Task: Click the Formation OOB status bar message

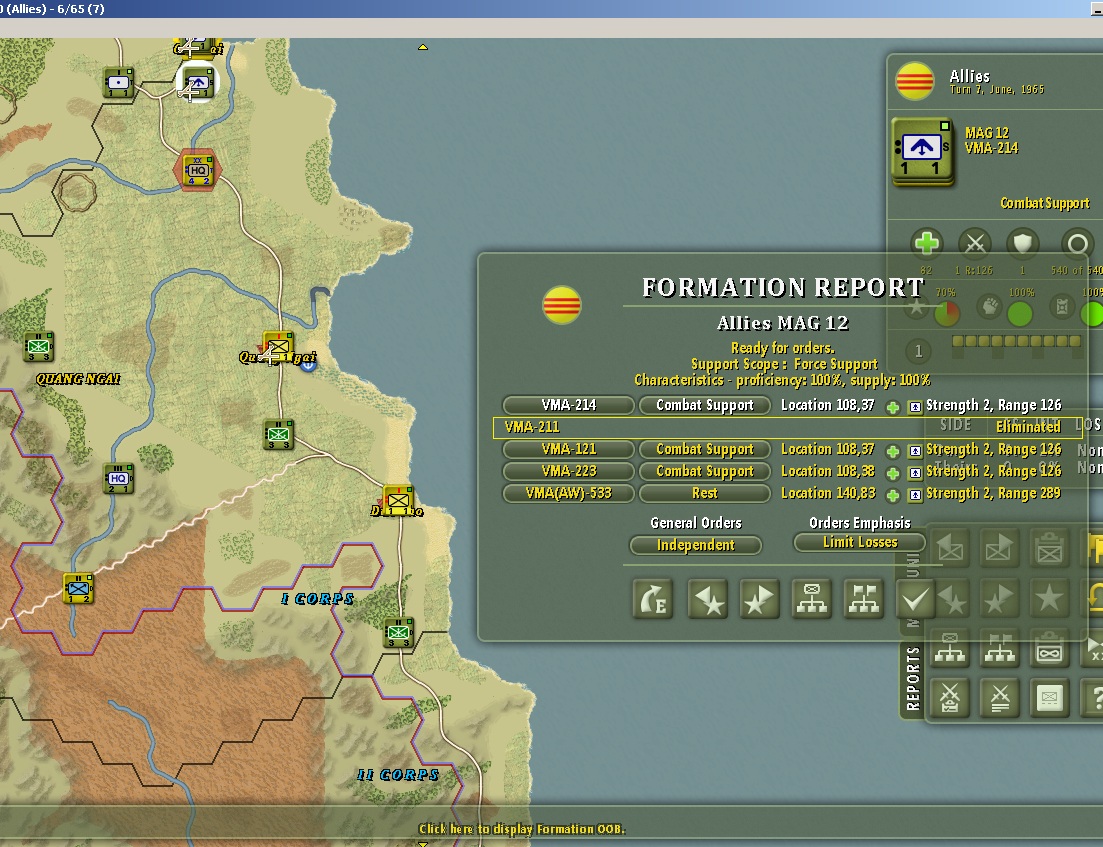Action: (x=521, y=829)
